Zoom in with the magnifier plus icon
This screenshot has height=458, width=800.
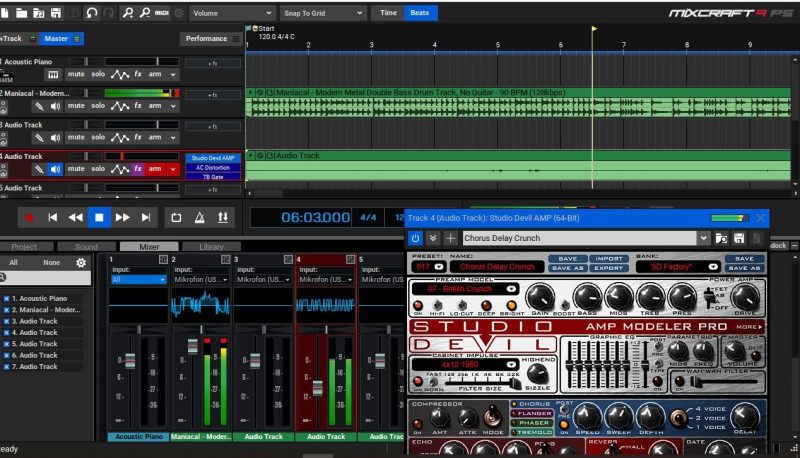pyautogui.click(x=128, y=13)
